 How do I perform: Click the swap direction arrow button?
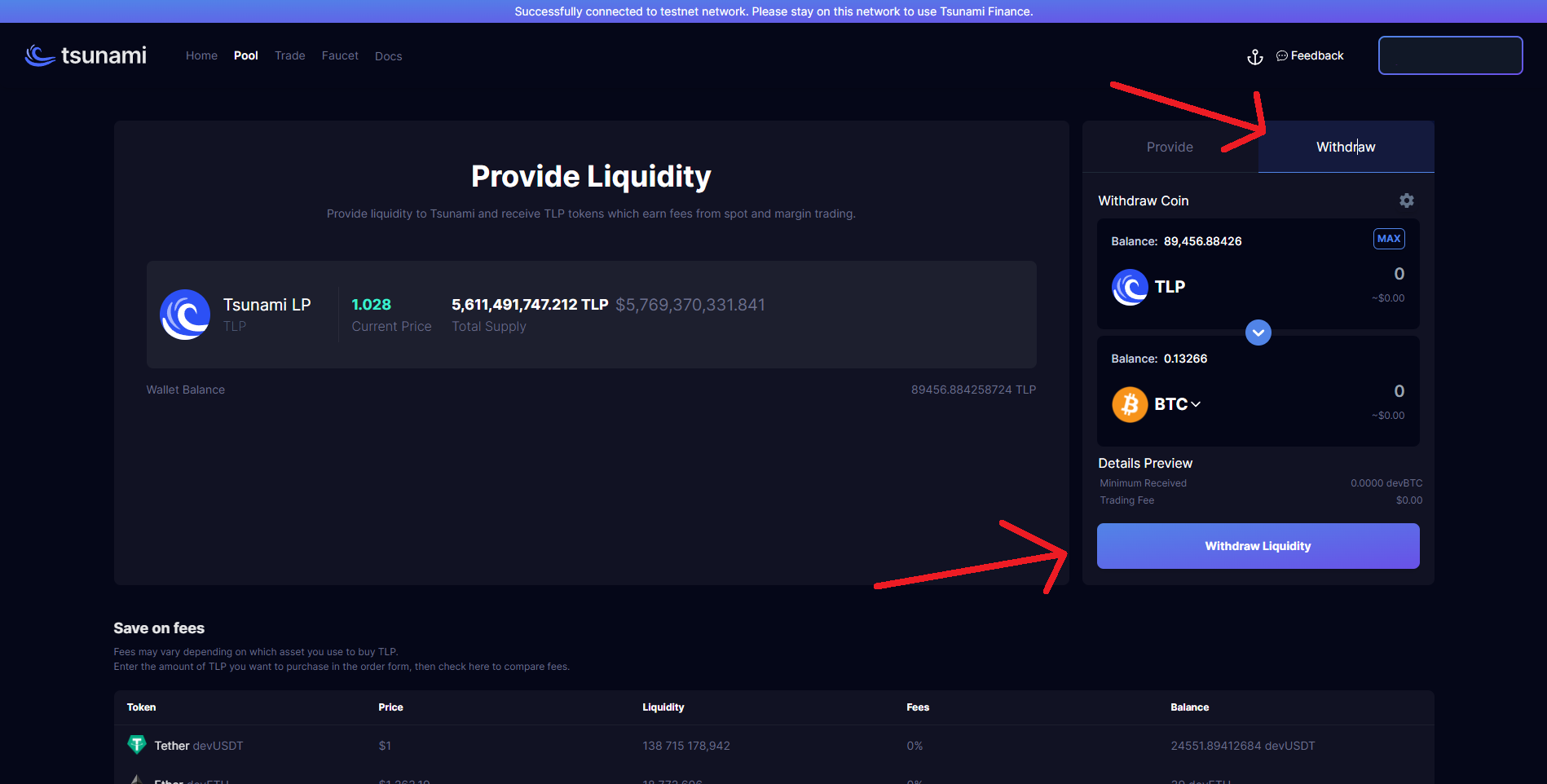1258,333
